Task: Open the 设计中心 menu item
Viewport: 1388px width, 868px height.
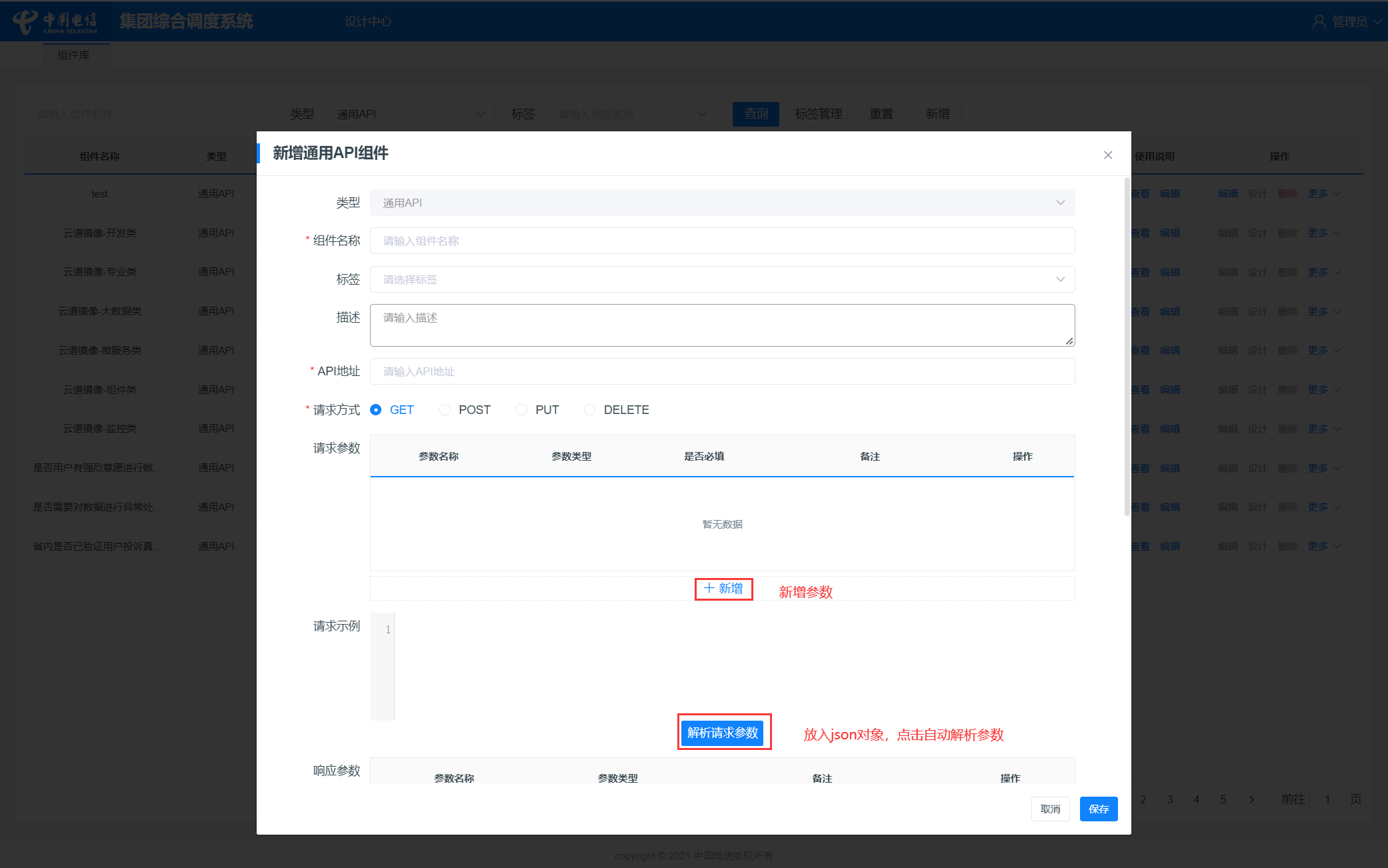Action: (x=368, y=21)
